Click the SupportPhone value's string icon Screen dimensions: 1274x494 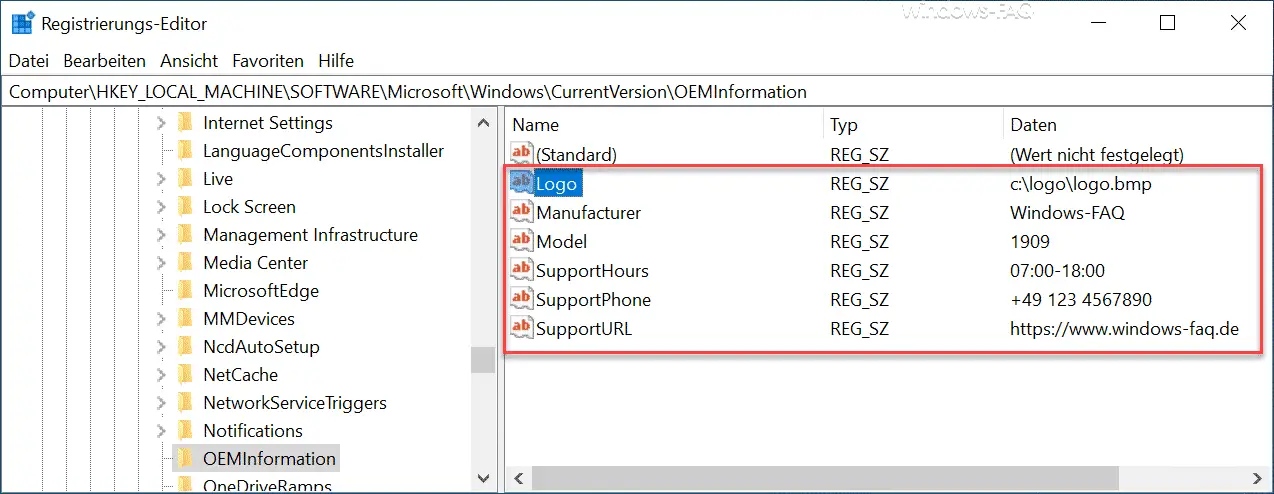(x=522, y=299)
